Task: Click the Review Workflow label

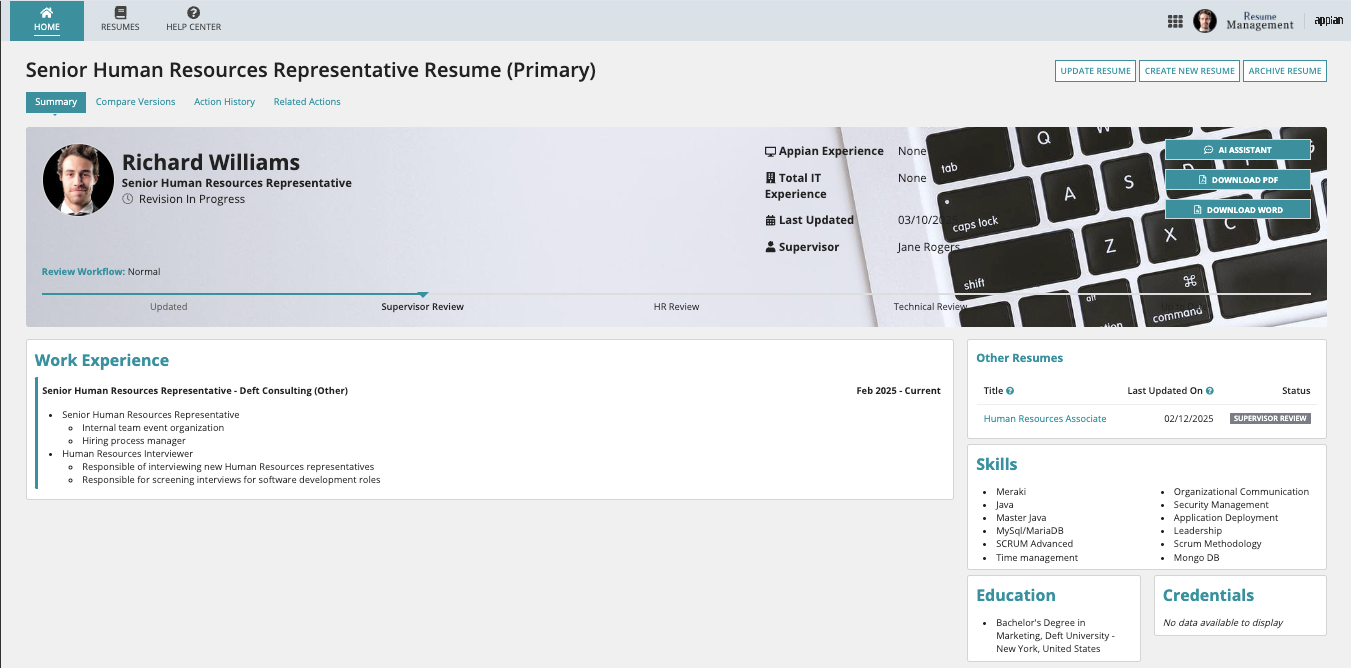Action: 83,272
